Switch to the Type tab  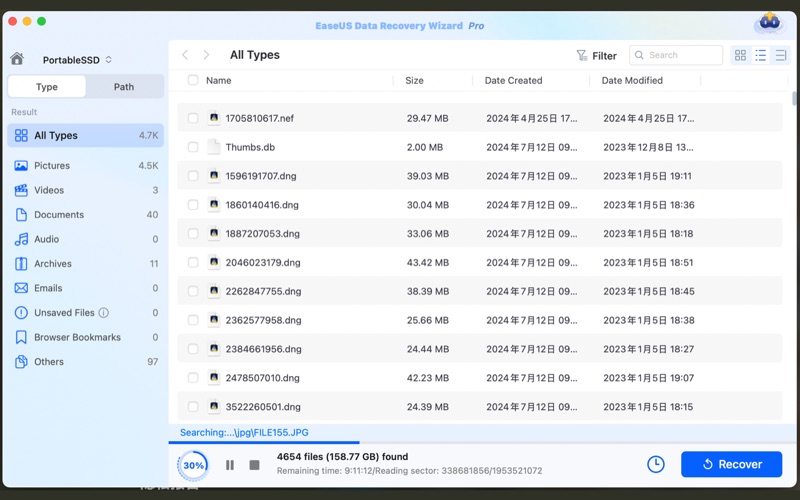(47, 87)
